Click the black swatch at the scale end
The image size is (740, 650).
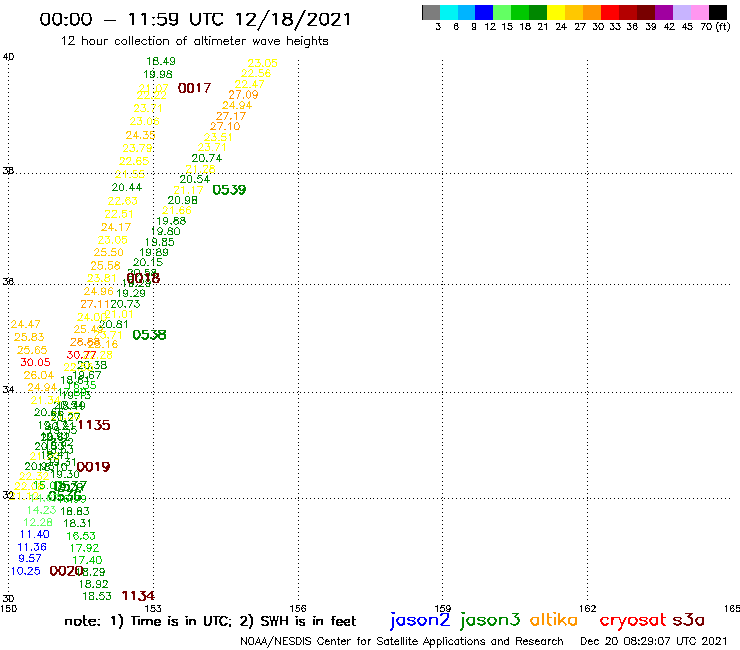point(718,13)
